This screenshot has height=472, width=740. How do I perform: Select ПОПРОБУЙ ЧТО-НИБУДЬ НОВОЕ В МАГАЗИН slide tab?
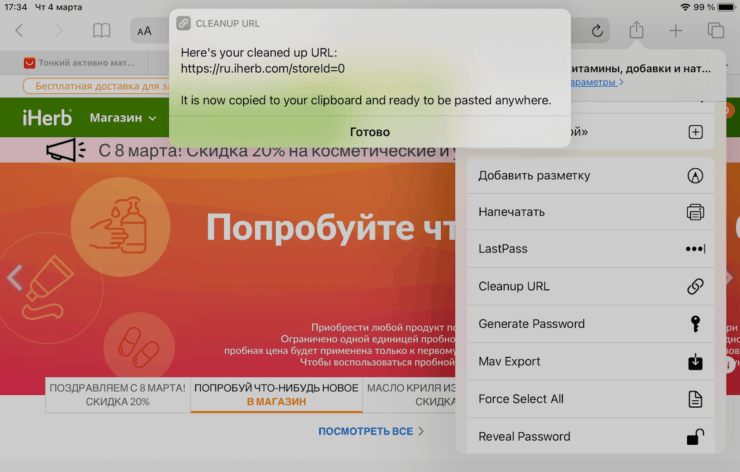277,395
